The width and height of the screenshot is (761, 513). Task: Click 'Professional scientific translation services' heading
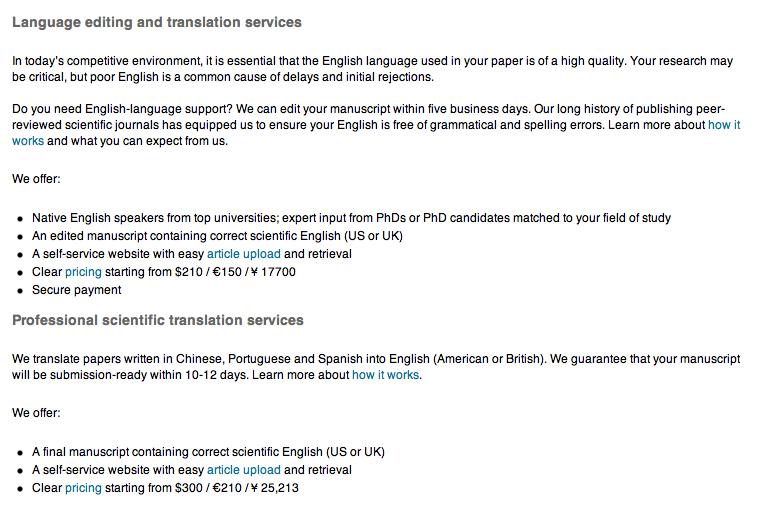coord(158,320)
